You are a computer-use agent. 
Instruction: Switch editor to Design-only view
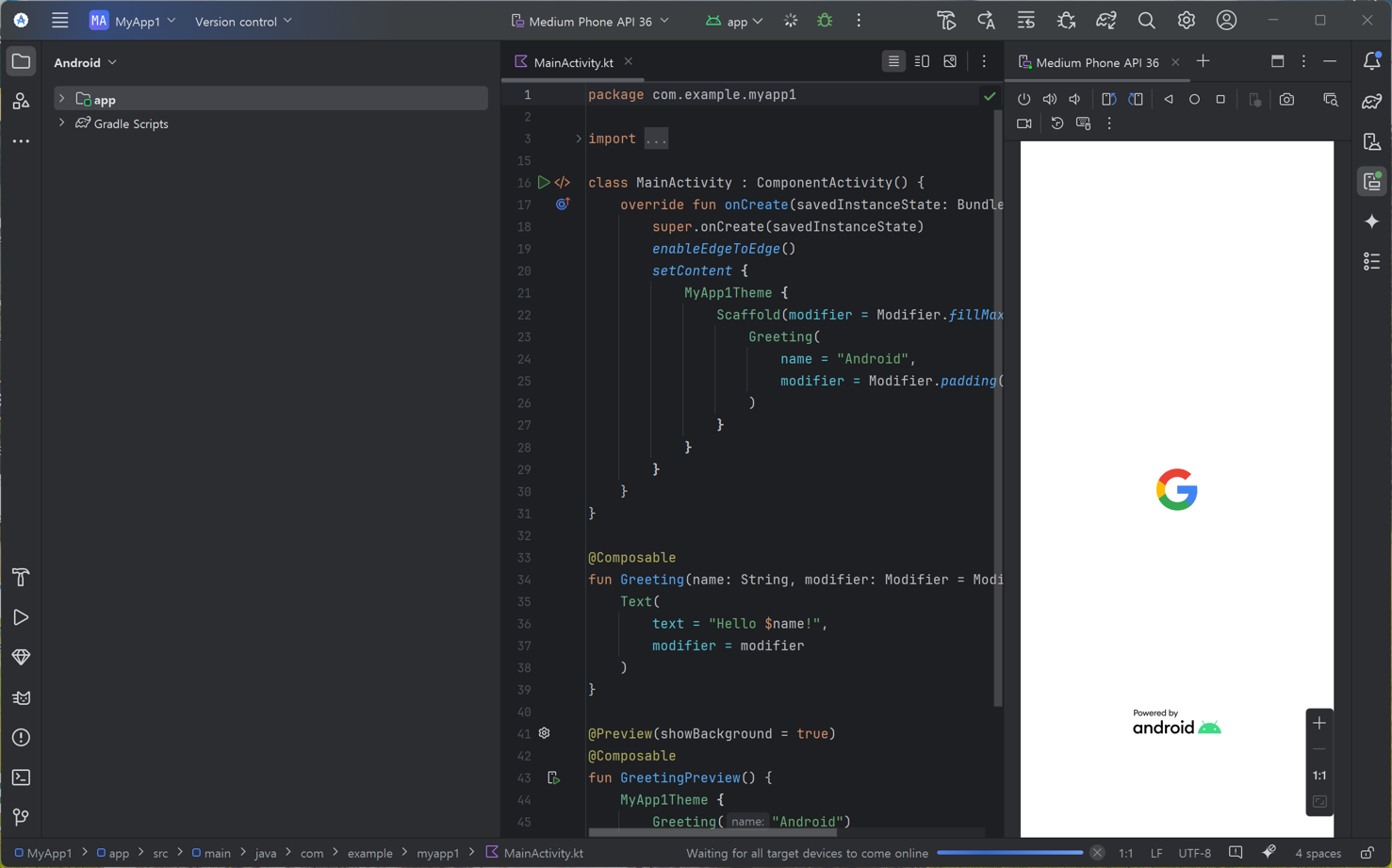[x=950, y=61]
